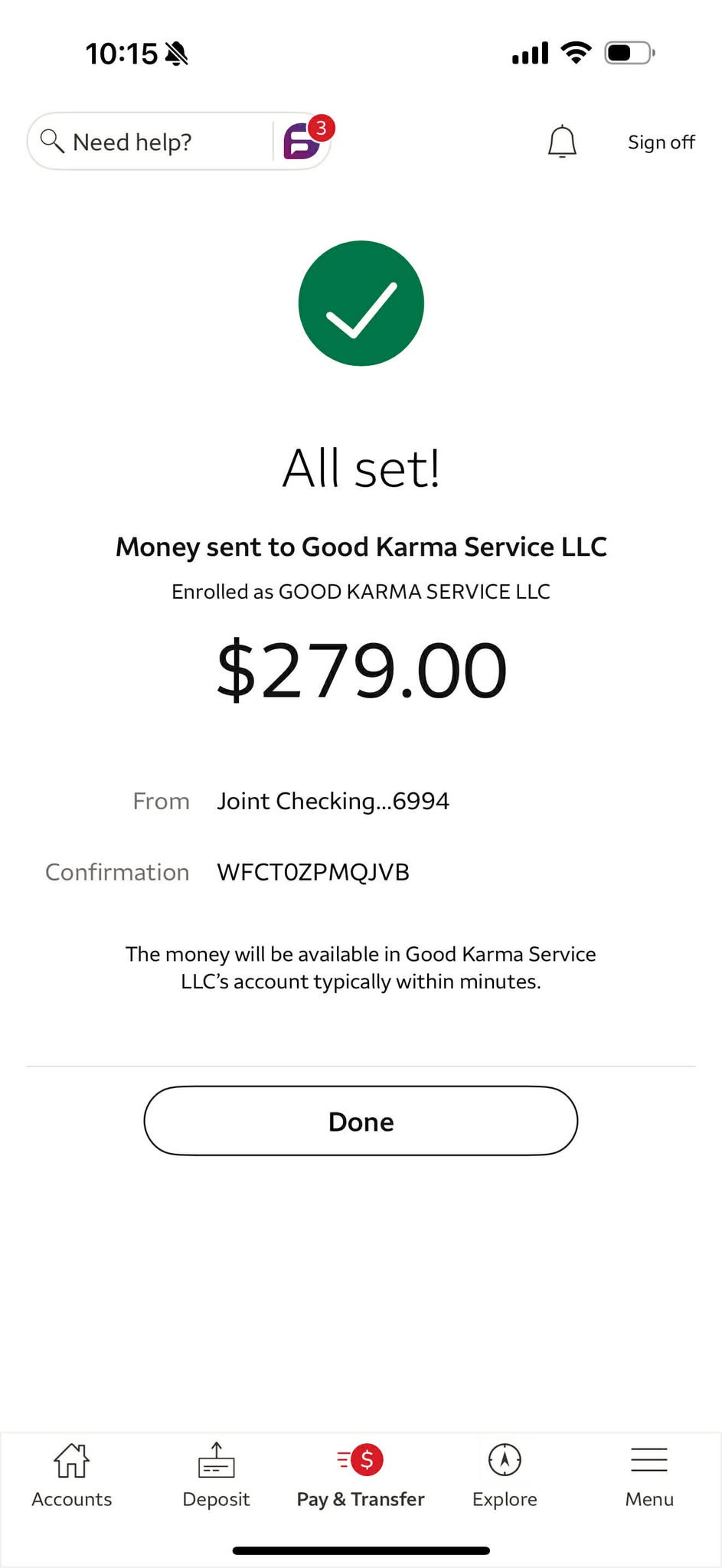The height and width of the screenshot is (1568, 722).
Task: Tap the red 3 notification badge
Action: point(322,128)
